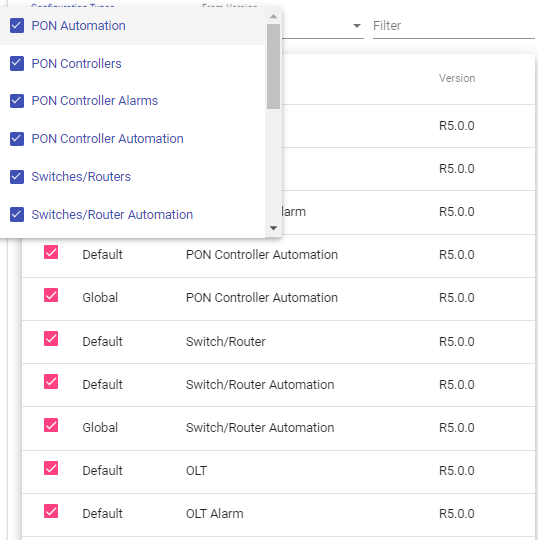Deselect Global PON Controller Automation row checkbox

pos(51,295)
